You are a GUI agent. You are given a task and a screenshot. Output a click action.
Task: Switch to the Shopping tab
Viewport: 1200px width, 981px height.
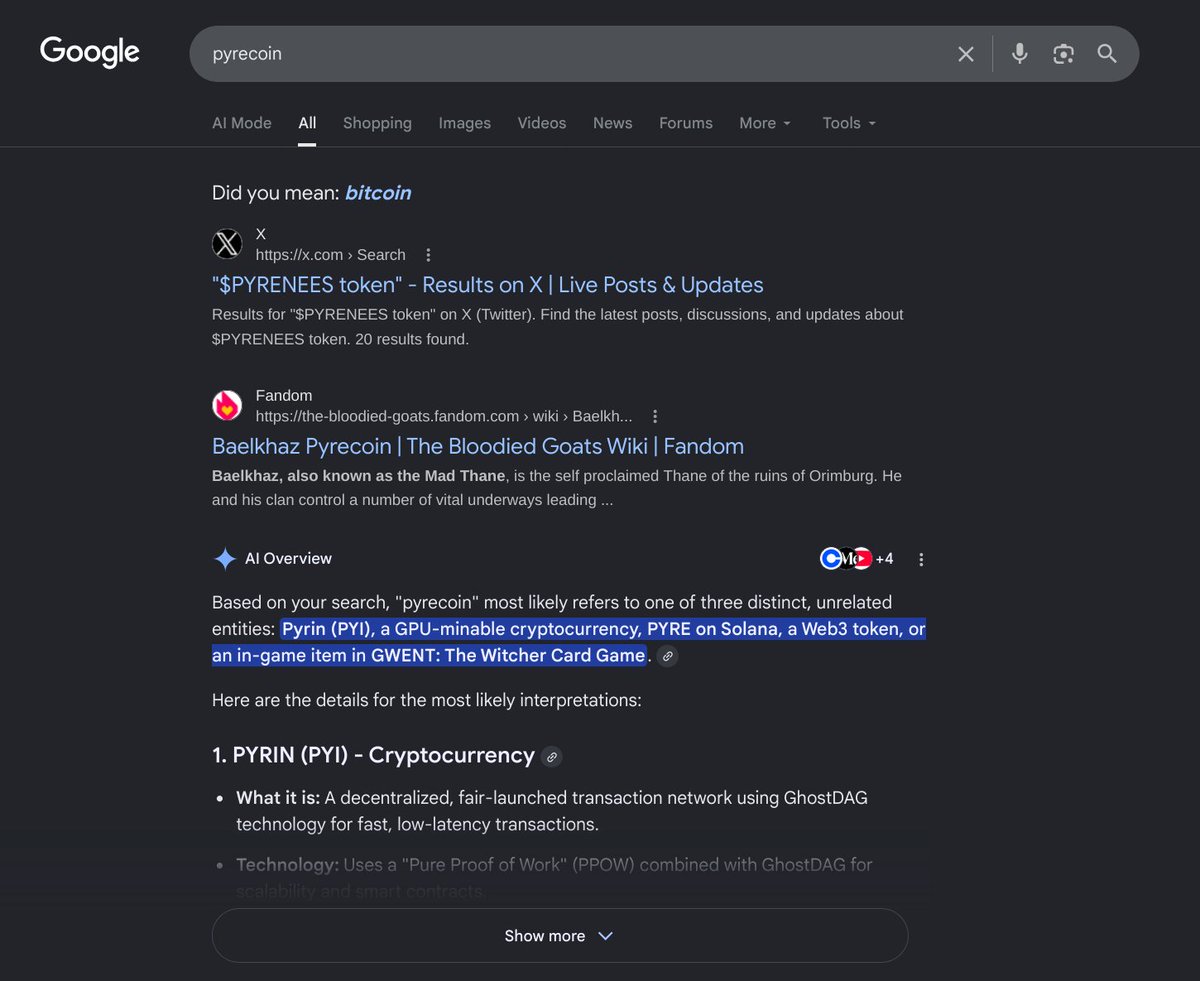[377, 123]
